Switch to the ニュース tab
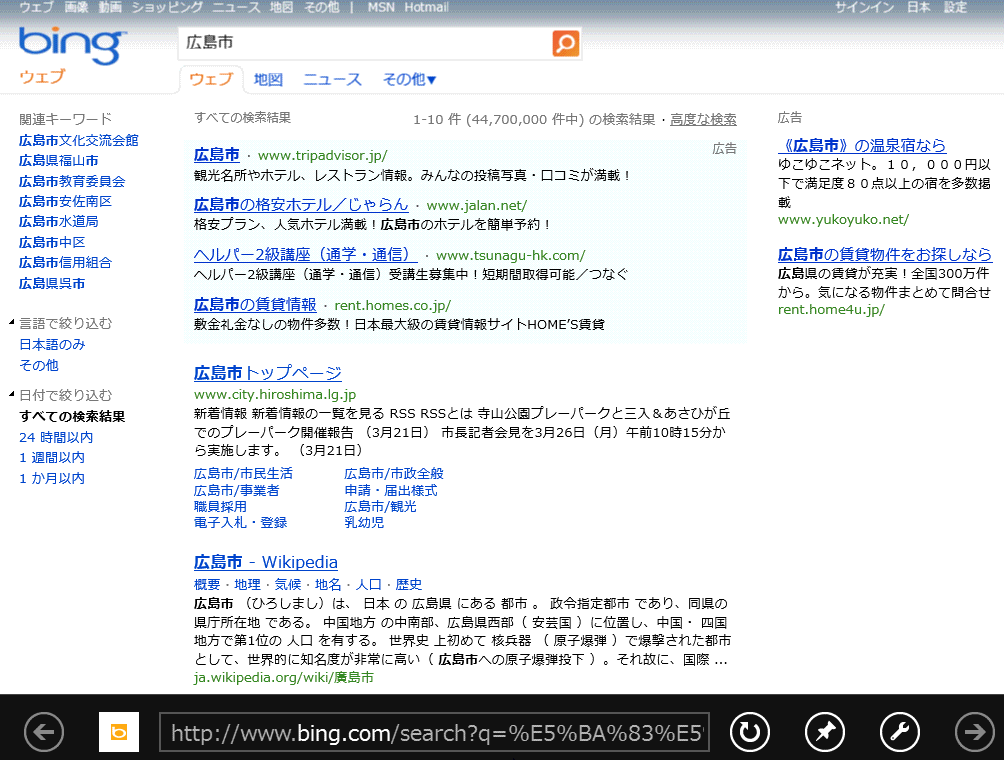 click(x=332, y=79)
